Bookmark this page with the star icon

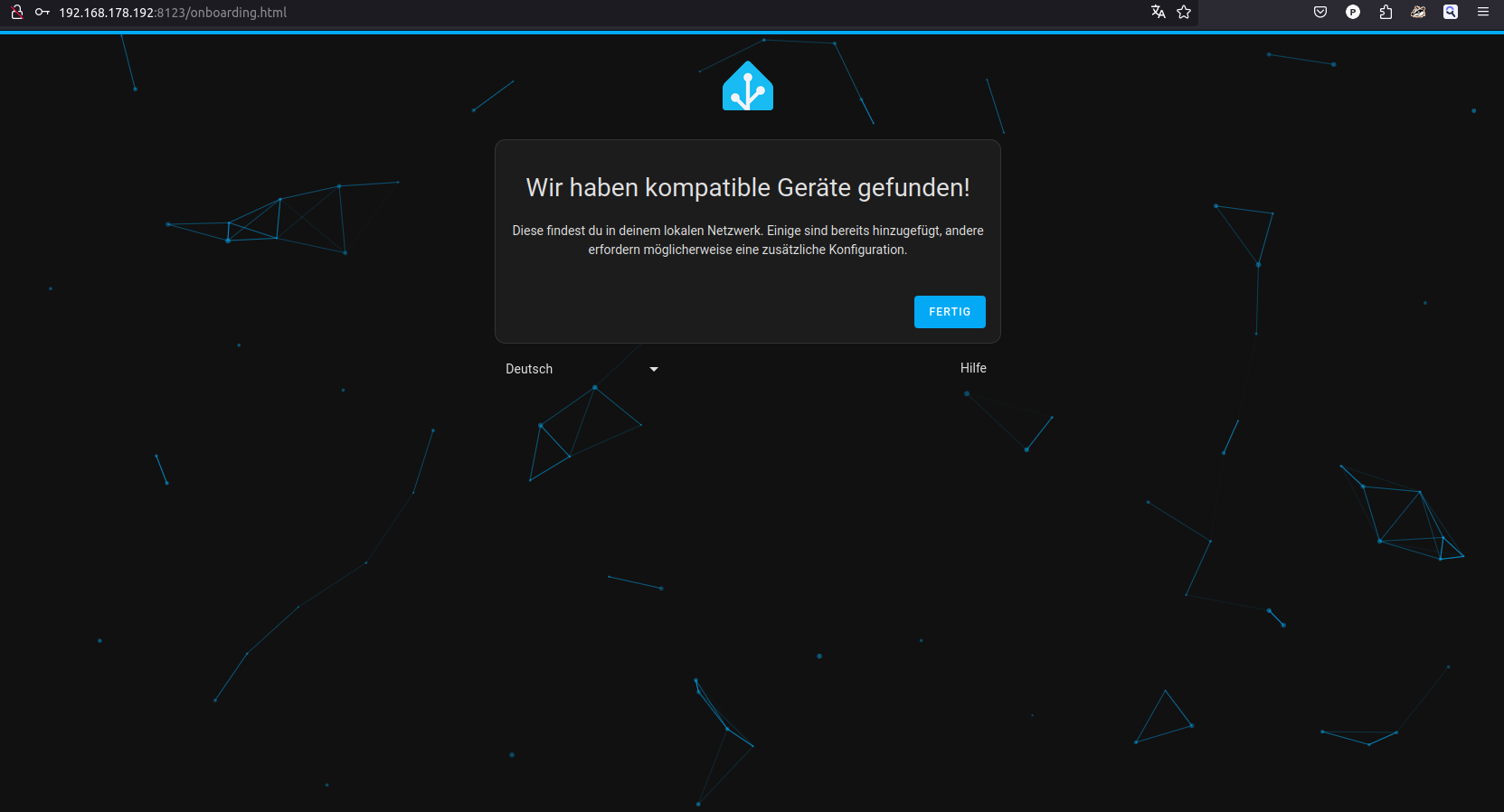click(x=1184, y=12)
